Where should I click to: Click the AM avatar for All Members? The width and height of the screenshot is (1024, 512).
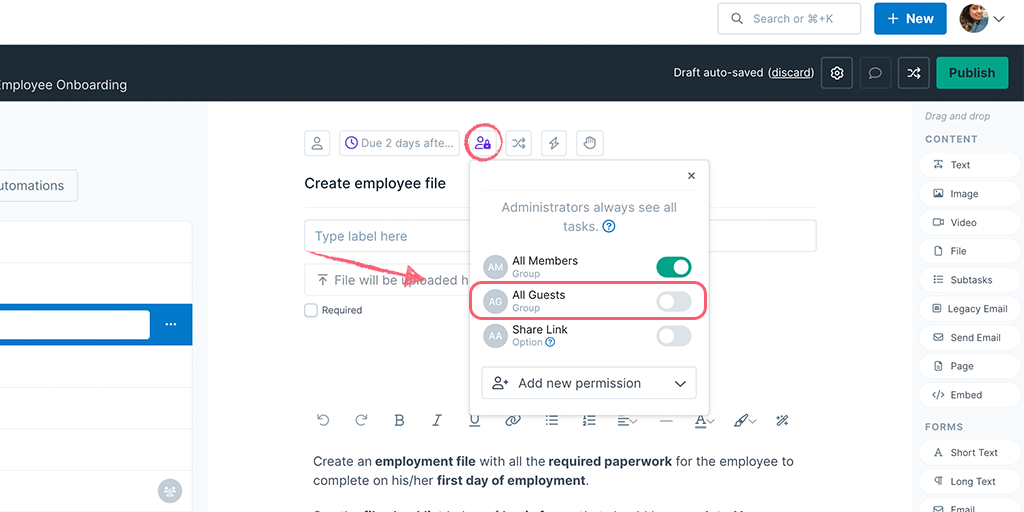[495, 266]
